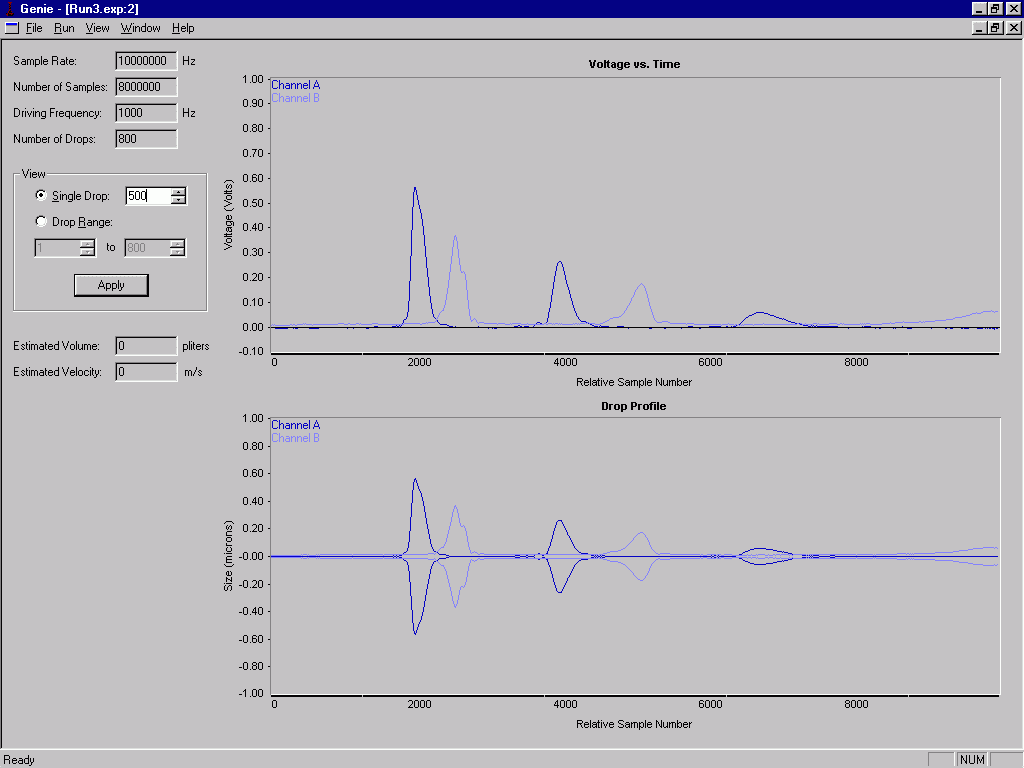
Task: Click the Driving Frequency label
Action: pos(57,113)
